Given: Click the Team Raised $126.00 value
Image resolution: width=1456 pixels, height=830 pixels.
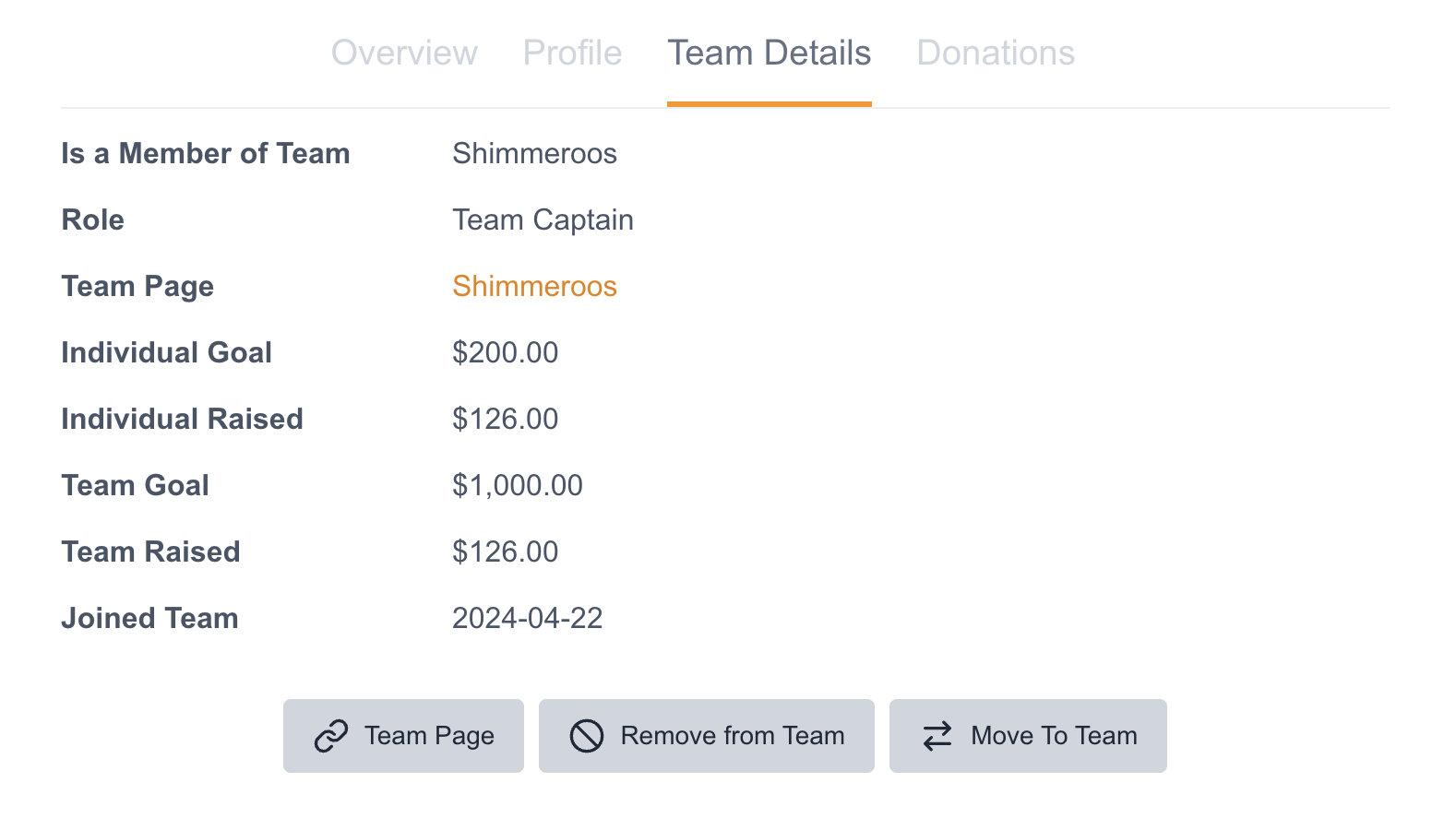Looking at the screenshot, I should (505, 552).
